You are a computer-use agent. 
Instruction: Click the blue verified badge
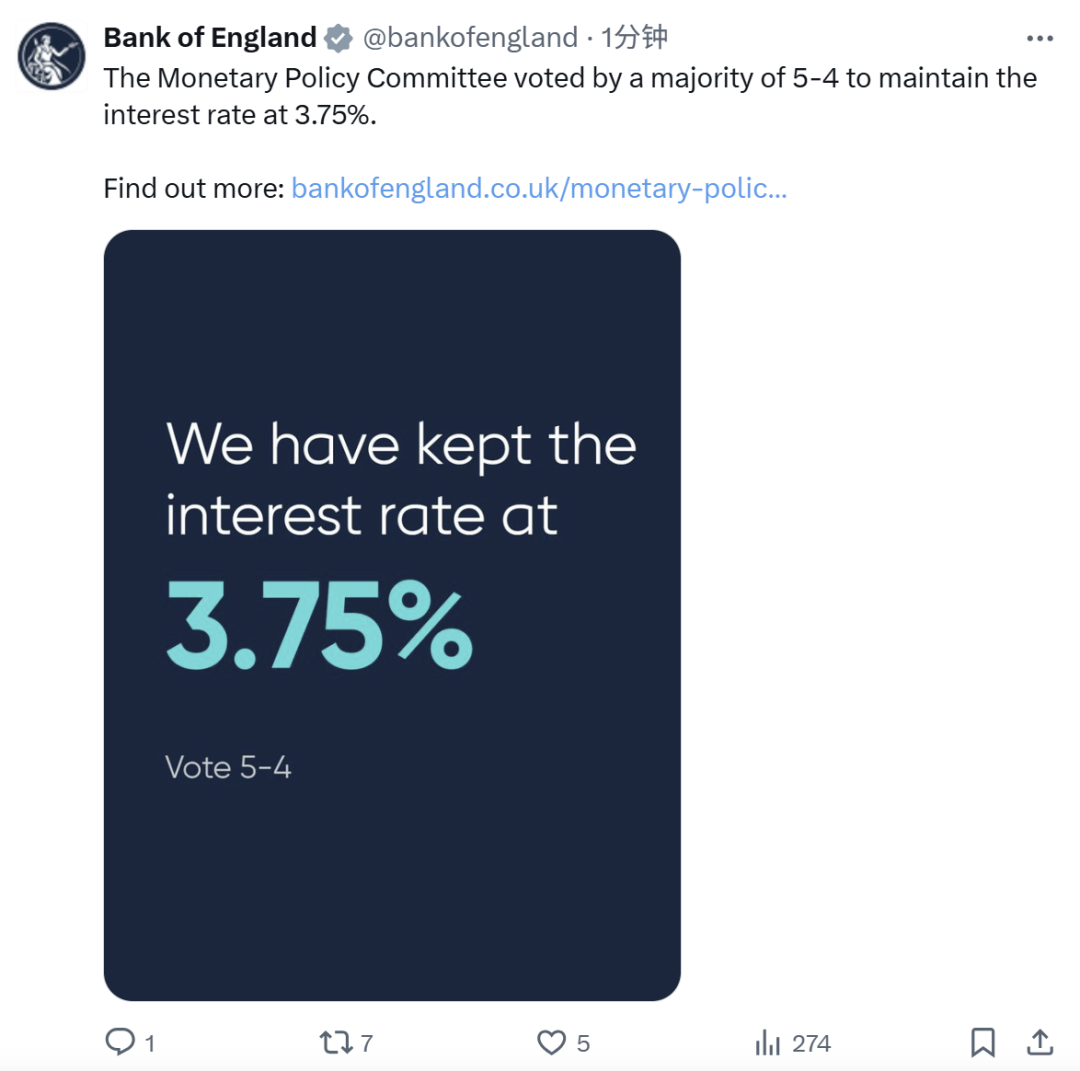tap(339, 39)
